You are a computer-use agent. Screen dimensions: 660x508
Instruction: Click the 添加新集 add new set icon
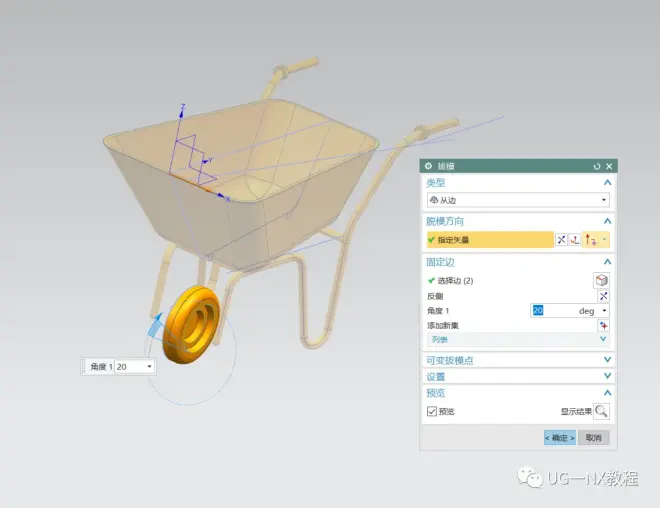click(x=603, y=325)
